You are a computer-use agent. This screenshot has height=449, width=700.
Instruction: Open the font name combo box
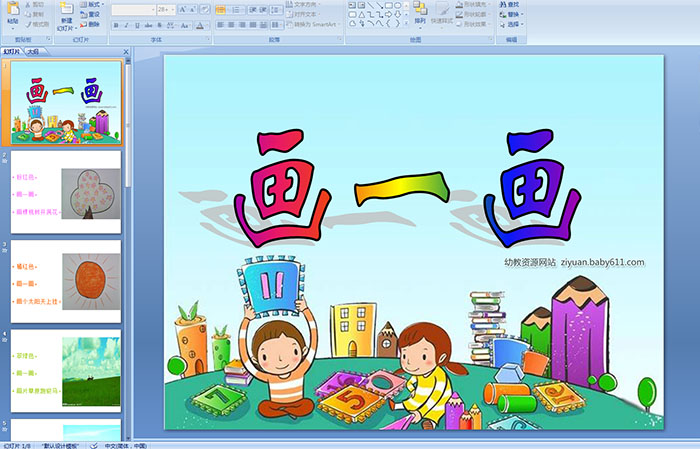pyautogui.click(x=133, y=10)
